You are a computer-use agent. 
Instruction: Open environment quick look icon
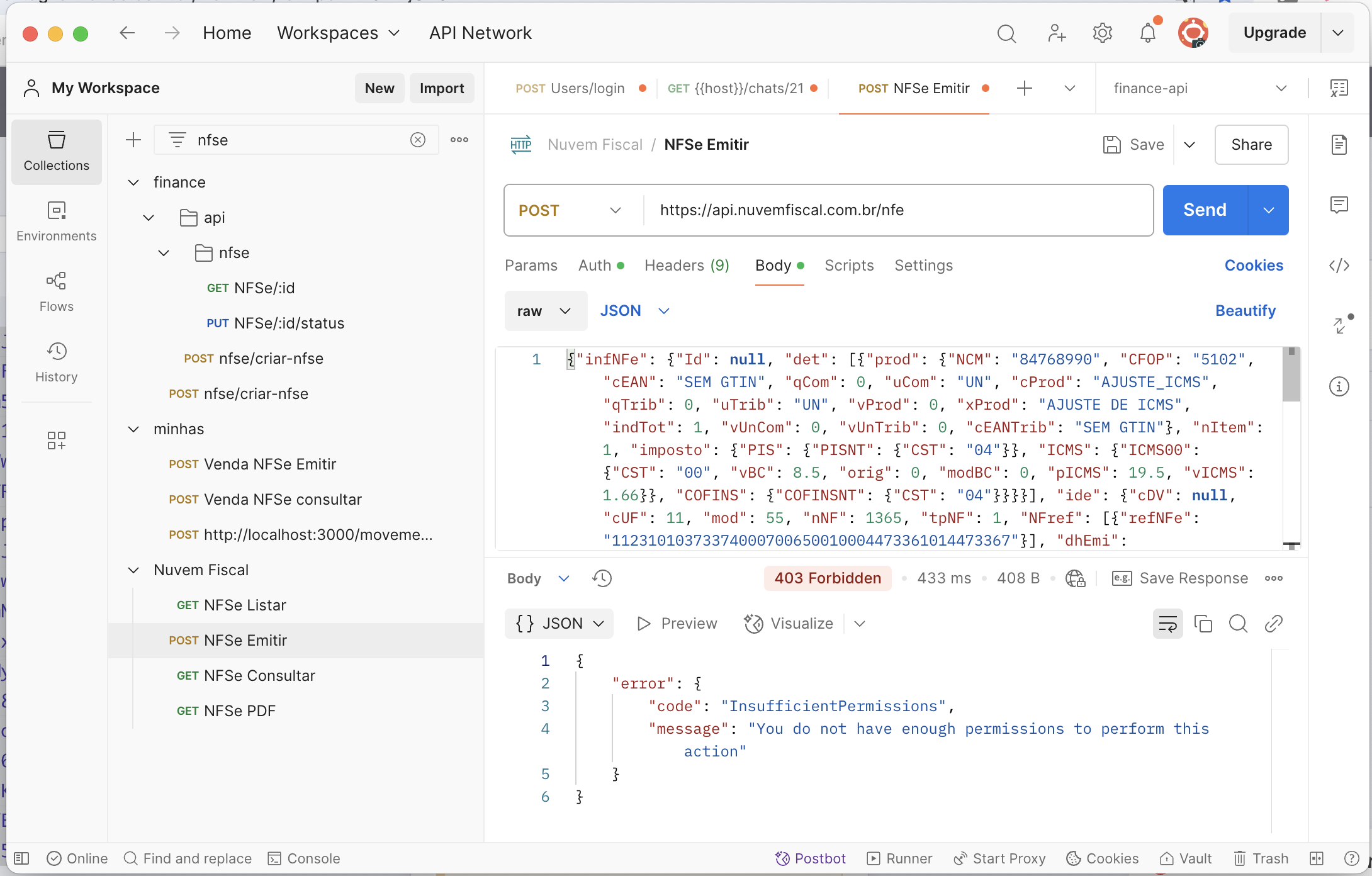click(1339, 88)
